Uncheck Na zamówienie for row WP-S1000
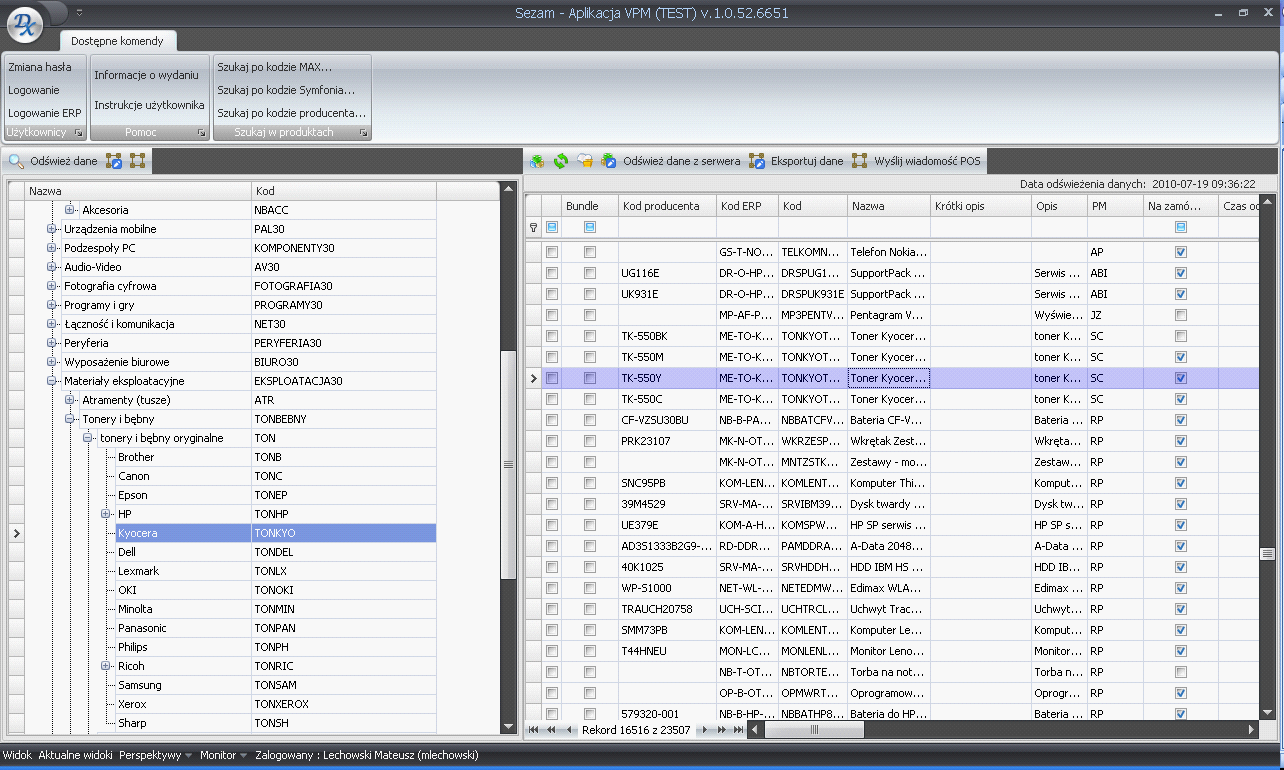Image resolution: width=1284 pixels, height=770 pixels. coord(1181,588)
